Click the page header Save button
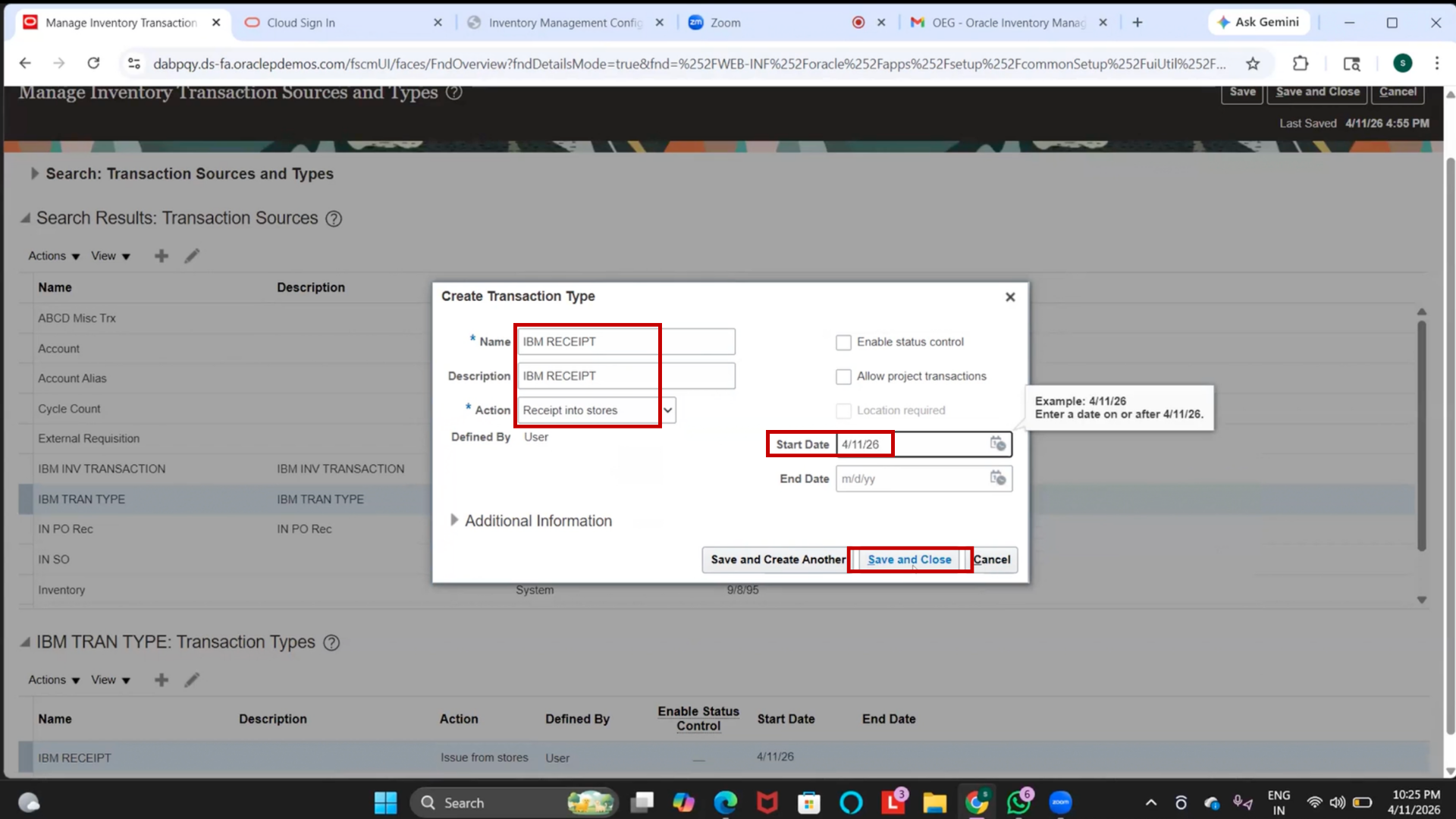 click(x=1242, y=93)
